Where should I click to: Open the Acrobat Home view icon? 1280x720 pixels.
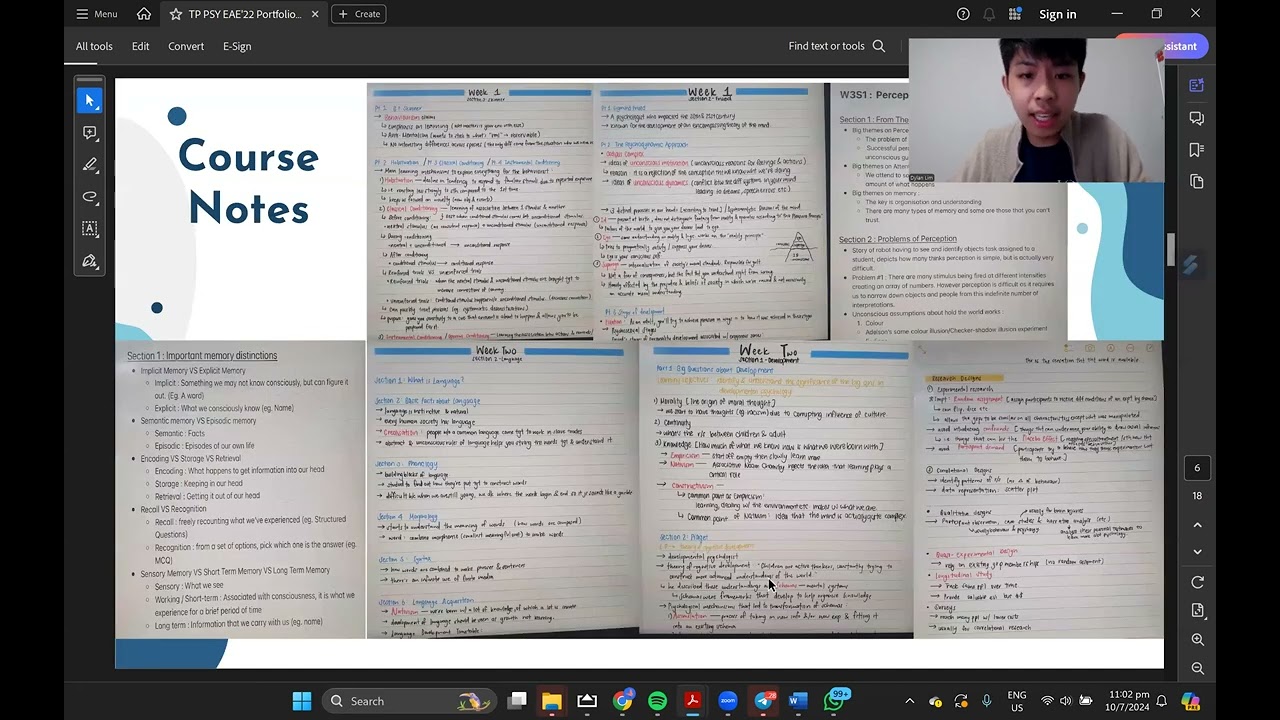pyautogui.click(x=144, y=14)
